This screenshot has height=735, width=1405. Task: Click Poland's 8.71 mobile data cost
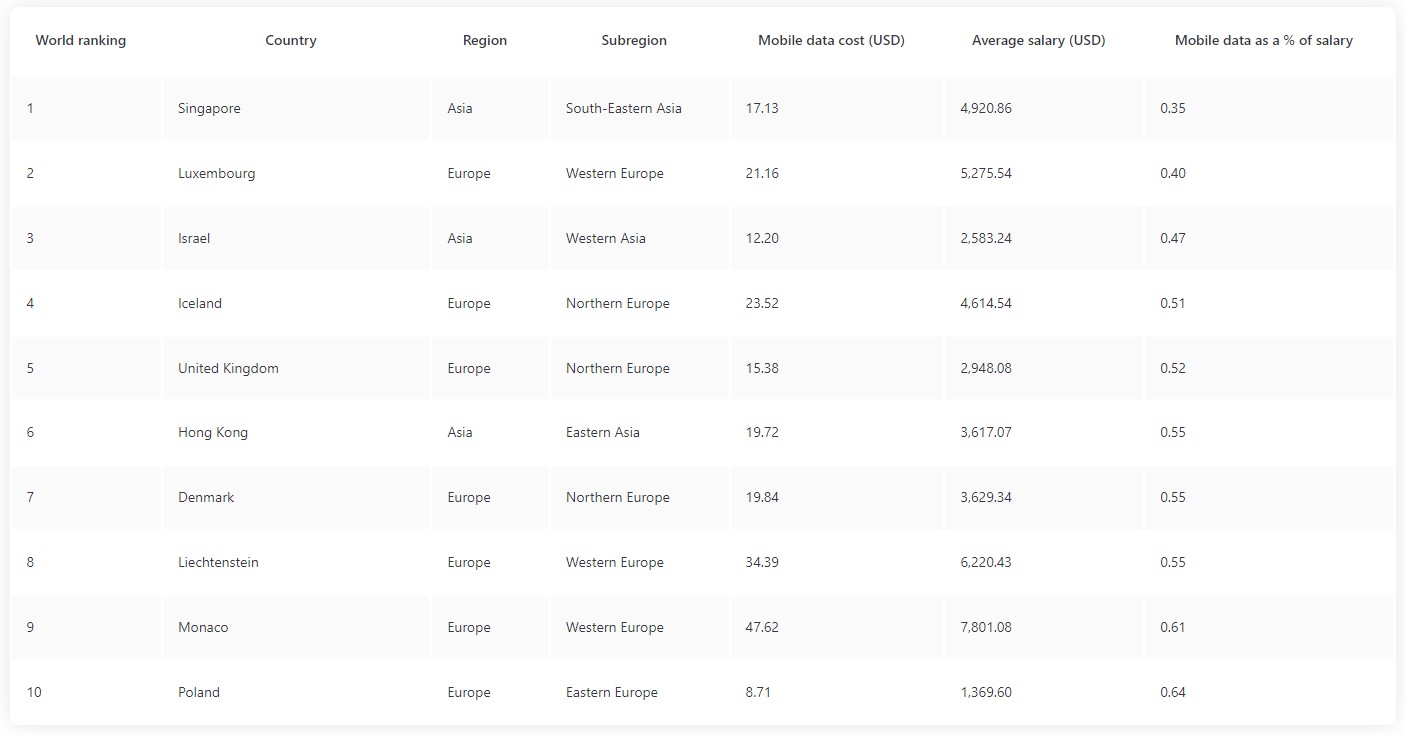[758, 693]
